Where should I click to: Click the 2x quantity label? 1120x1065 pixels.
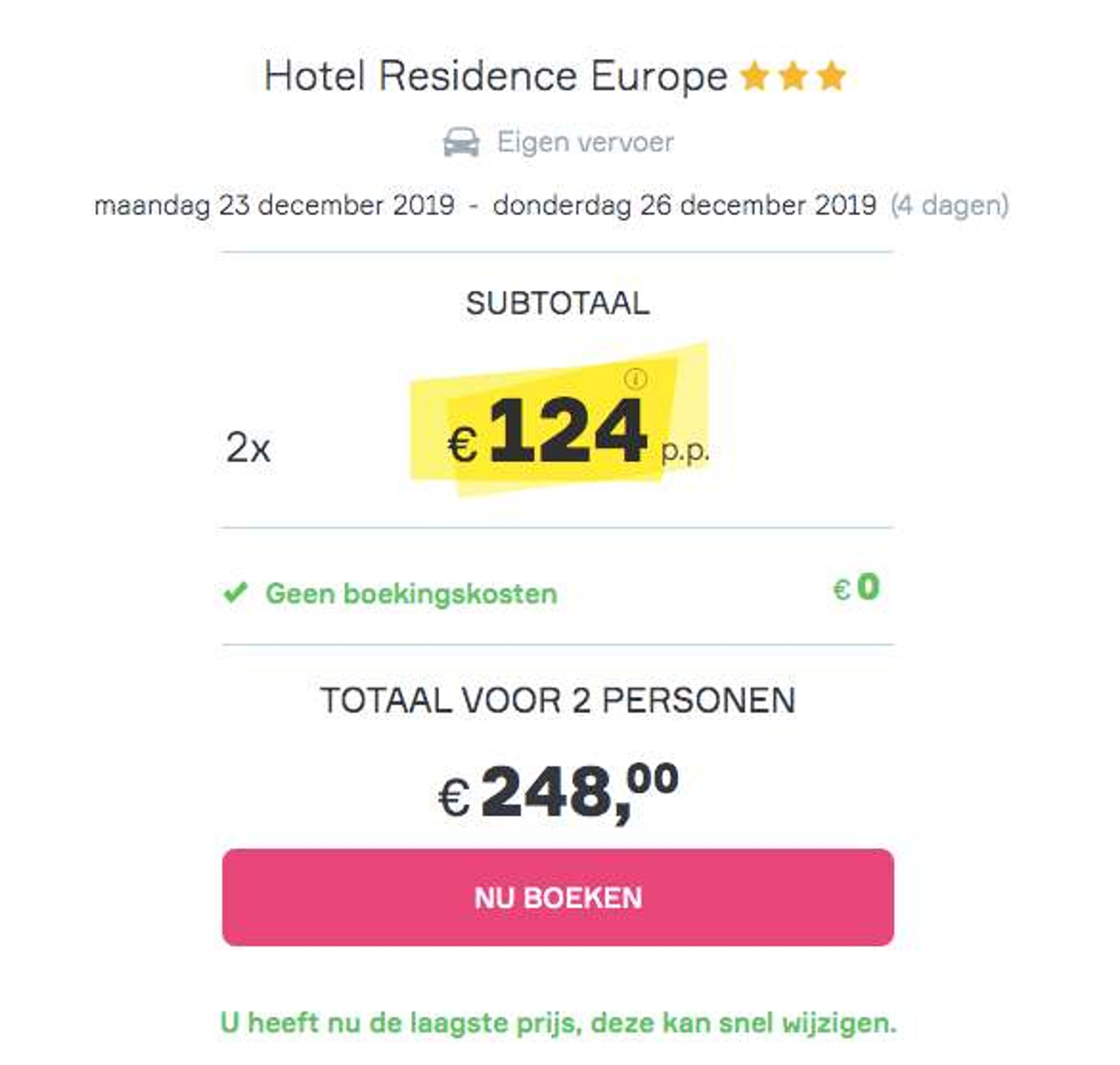pyautogui.click(x=248, y=448)
